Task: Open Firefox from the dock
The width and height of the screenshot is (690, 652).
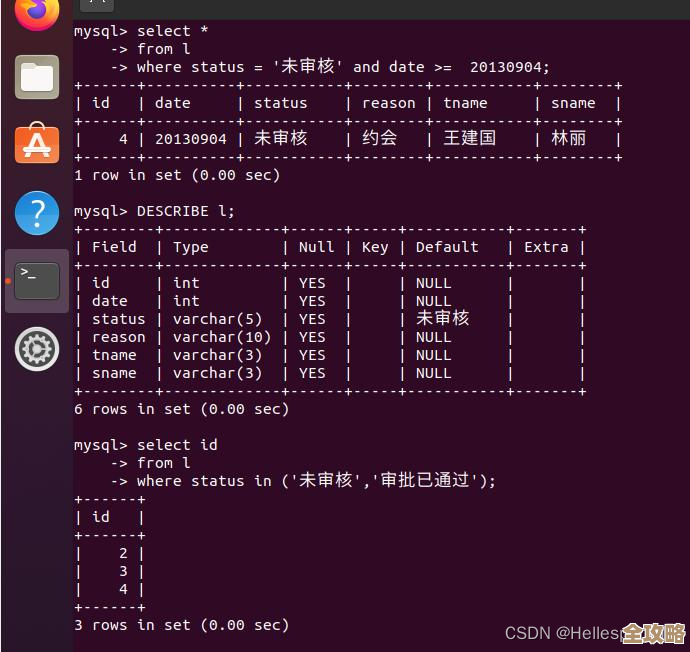Action: pos(37,12)
